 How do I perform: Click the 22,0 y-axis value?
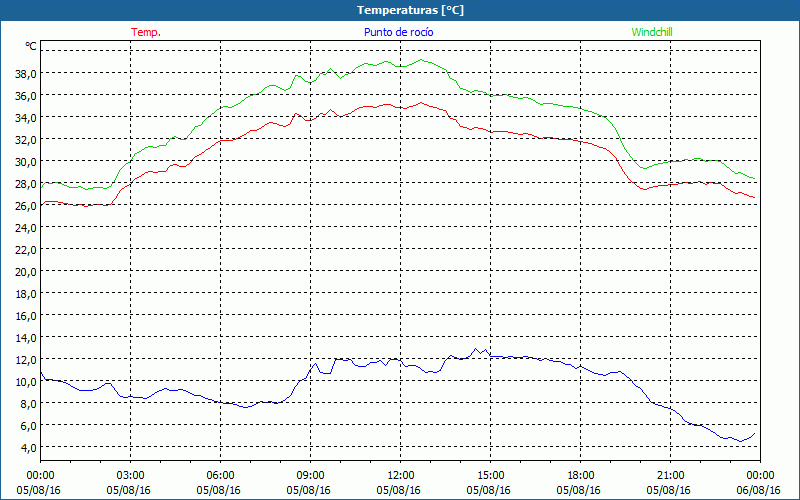click(x=26, y=249)
